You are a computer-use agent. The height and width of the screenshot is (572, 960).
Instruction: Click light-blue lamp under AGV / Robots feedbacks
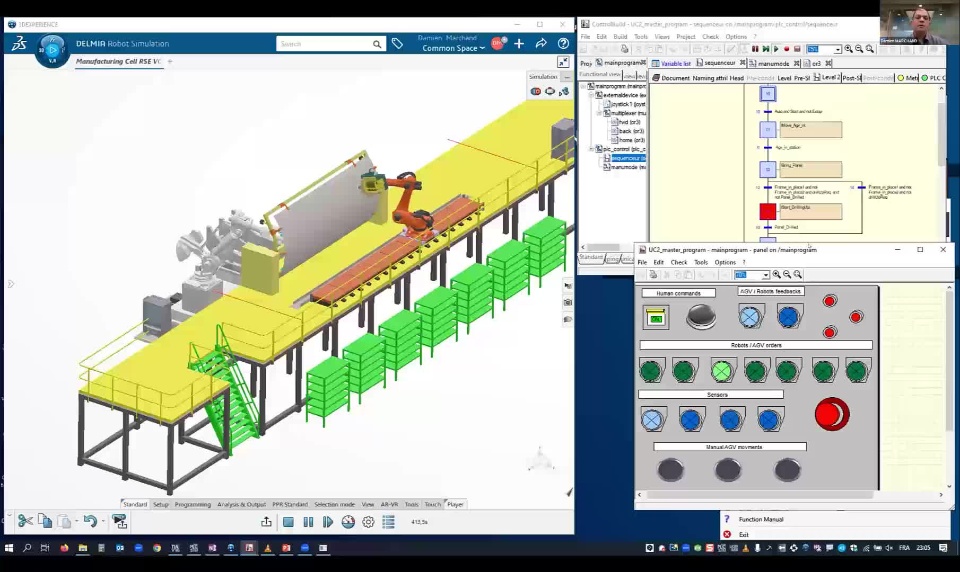tap(749, 317)
